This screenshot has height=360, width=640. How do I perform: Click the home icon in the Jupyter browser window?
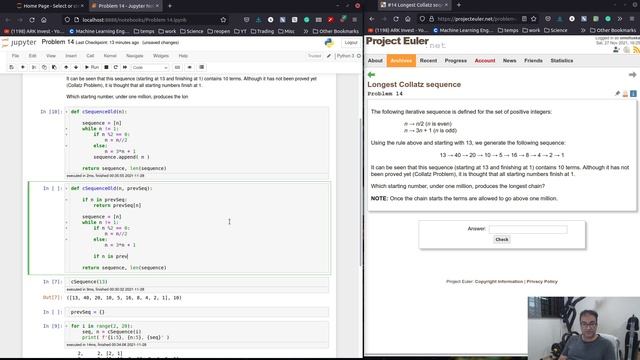pyautogui.click(x=44, y=20)
